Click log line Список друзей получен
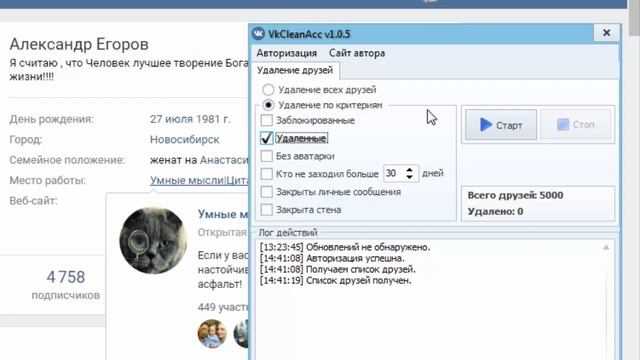Image resolution: width=640 pixels, height=360 pixels. [x=336, y=280]
